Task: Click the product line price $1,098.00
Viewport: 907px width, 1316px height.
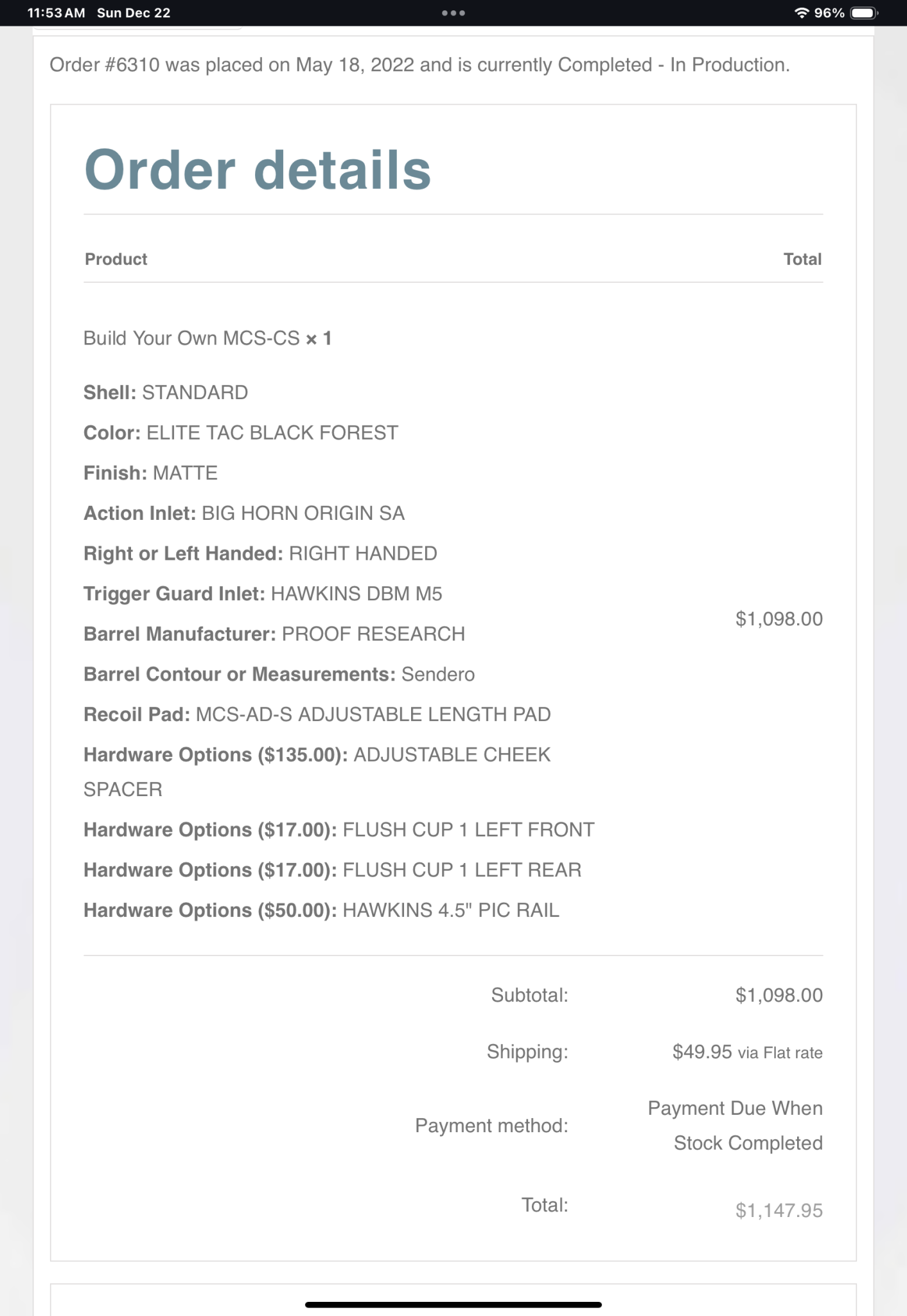Action: [779, 619]
